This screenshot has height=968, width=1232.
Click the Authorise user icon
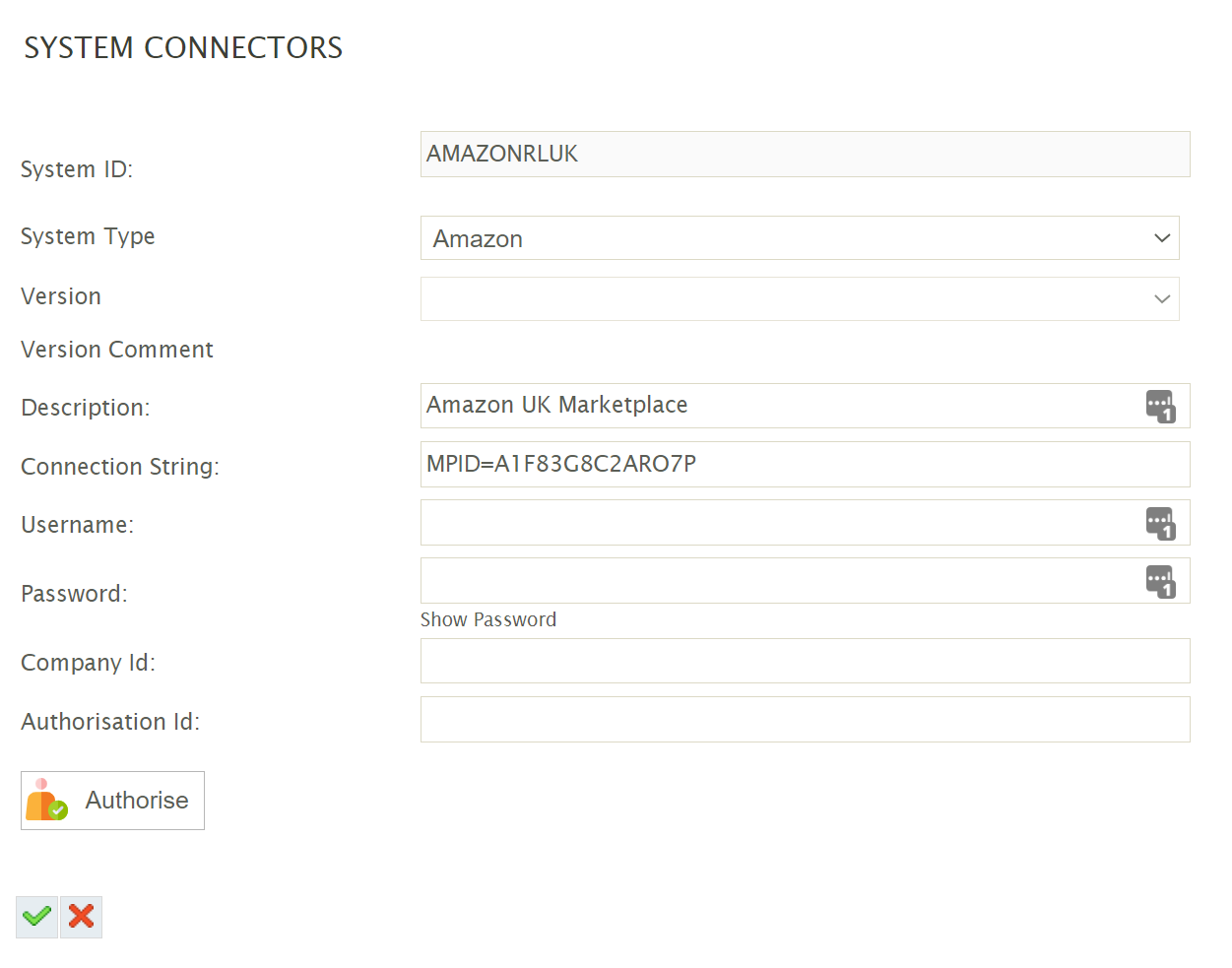tap(46, 800)
